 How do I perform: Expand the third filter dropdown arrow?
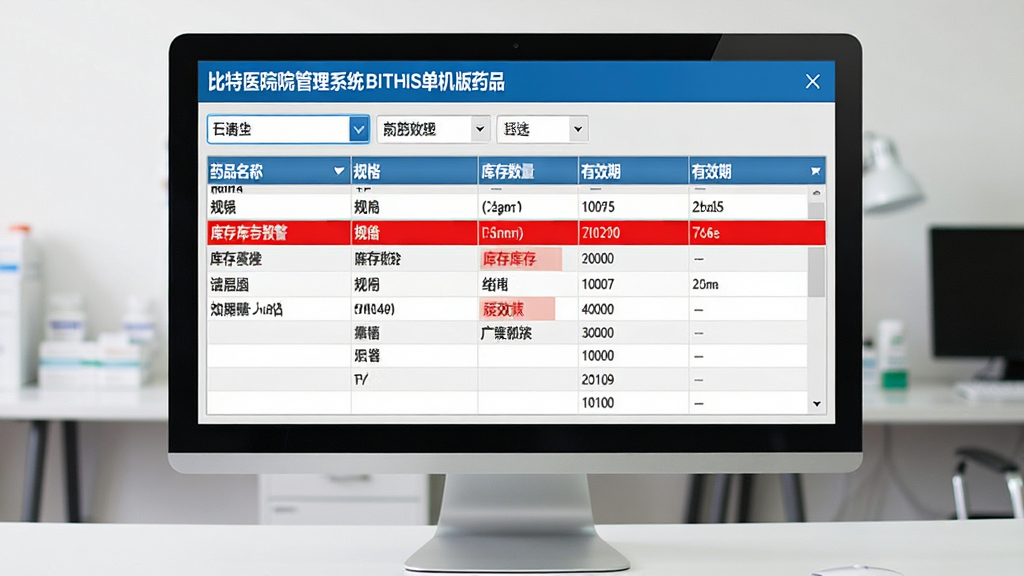click(x=577, y=129)
